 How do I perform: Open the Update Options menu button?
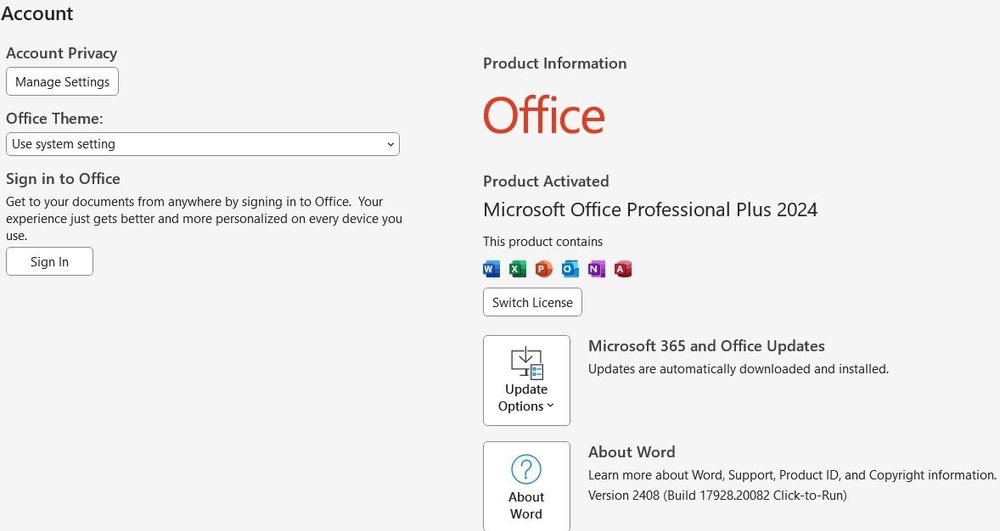[x=527, y=381]
